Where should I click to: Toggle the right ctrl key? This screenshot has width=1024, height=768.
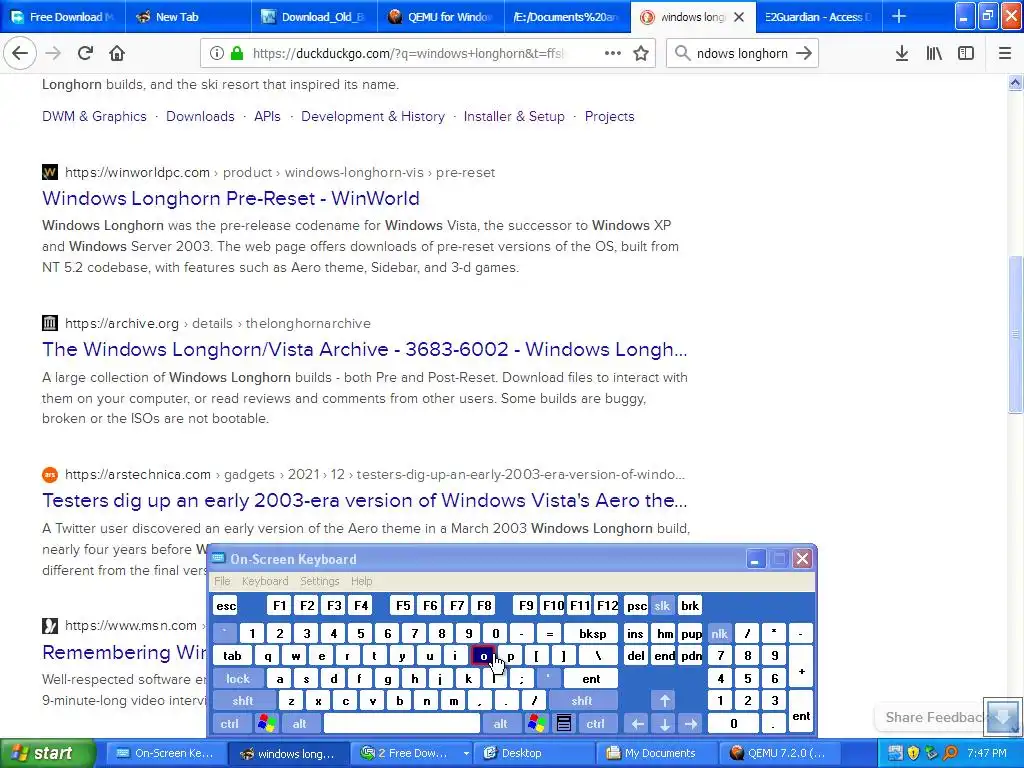pos(596,723)
